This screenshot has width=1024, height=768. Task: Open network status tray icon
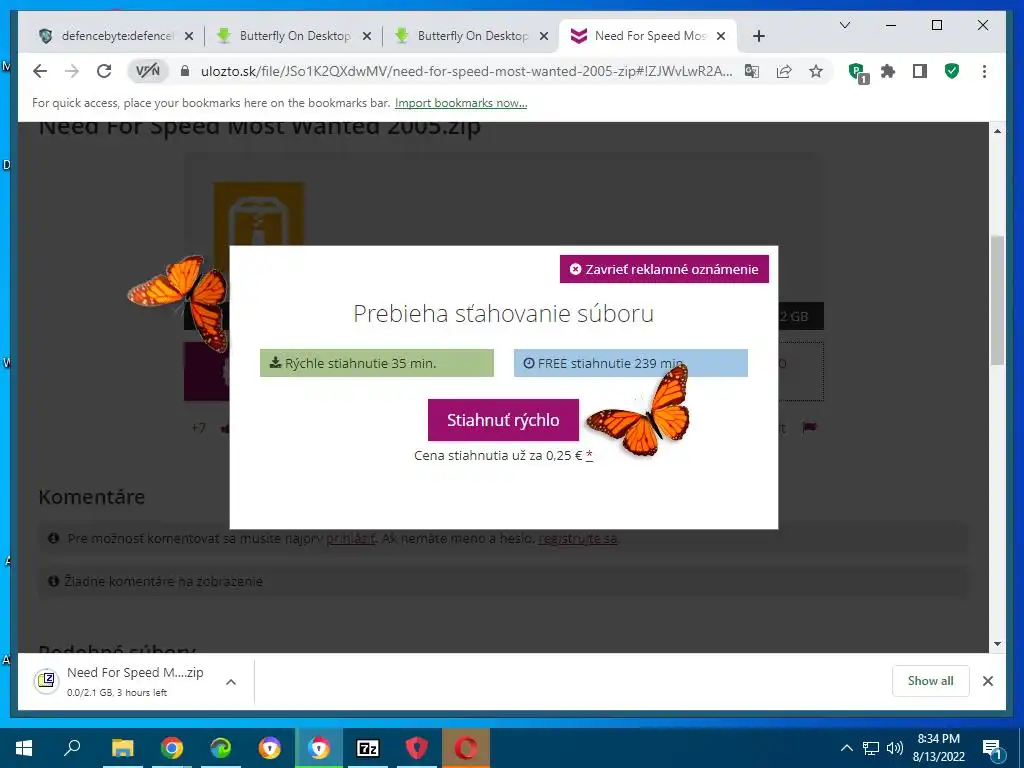[871, 748]
